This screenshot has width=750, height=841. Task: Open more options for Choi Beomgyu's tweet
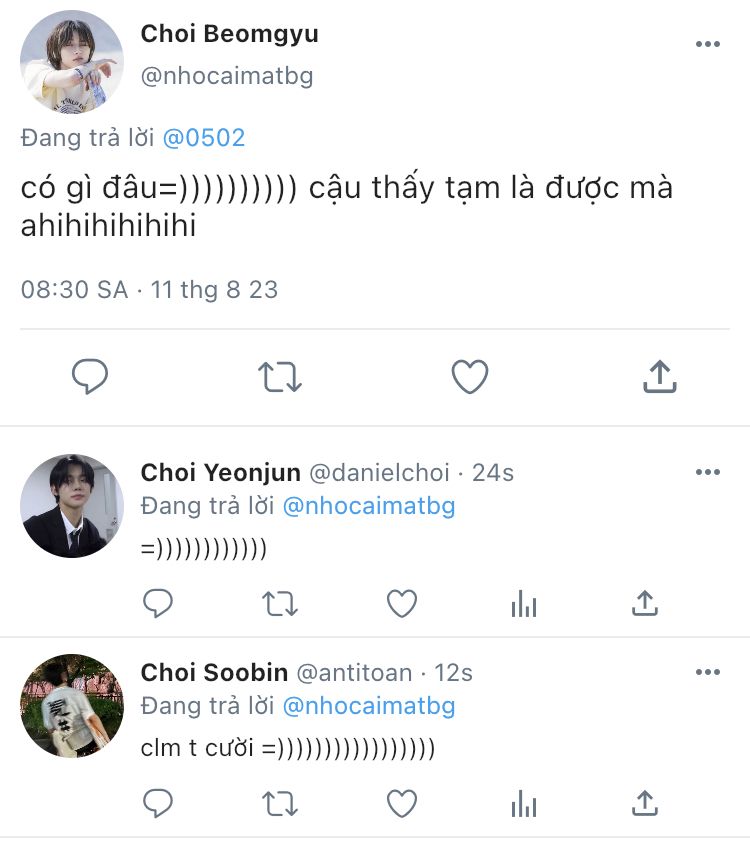pos(707,44)
